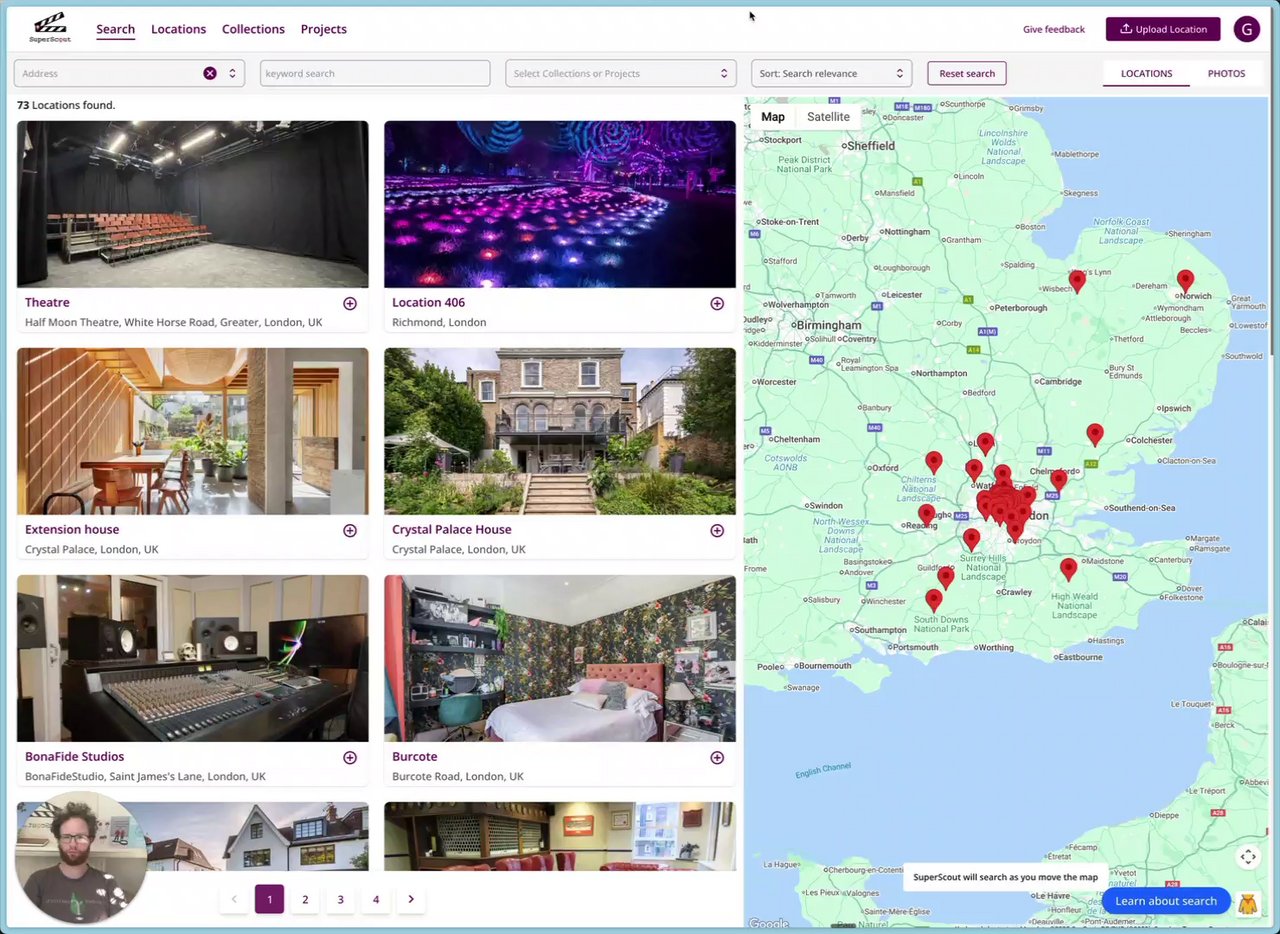Screen dimensions: 1280x934
Task: Click the marker in South Downs National Park
Action: [933, 600]
